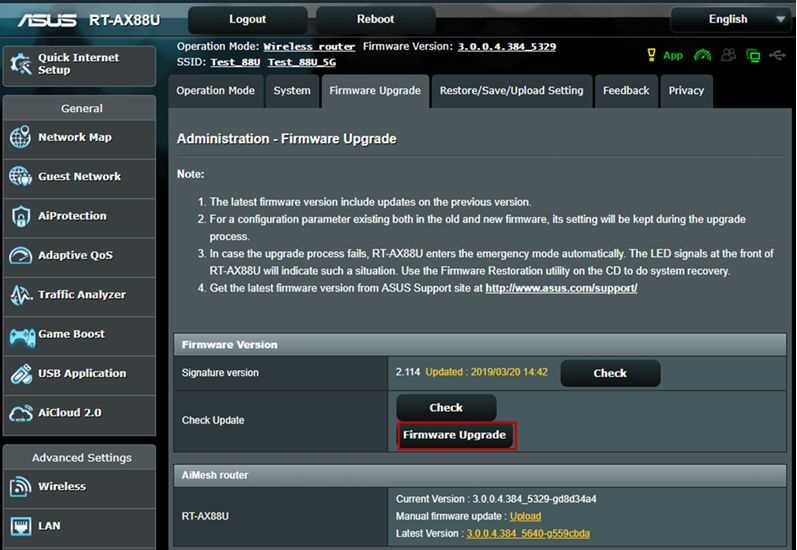The height and width of the screenshot is (550, 797).
Task: Open AiCloud 2.0 menu item
Action: pyautogui.click(x=79, y=413)
